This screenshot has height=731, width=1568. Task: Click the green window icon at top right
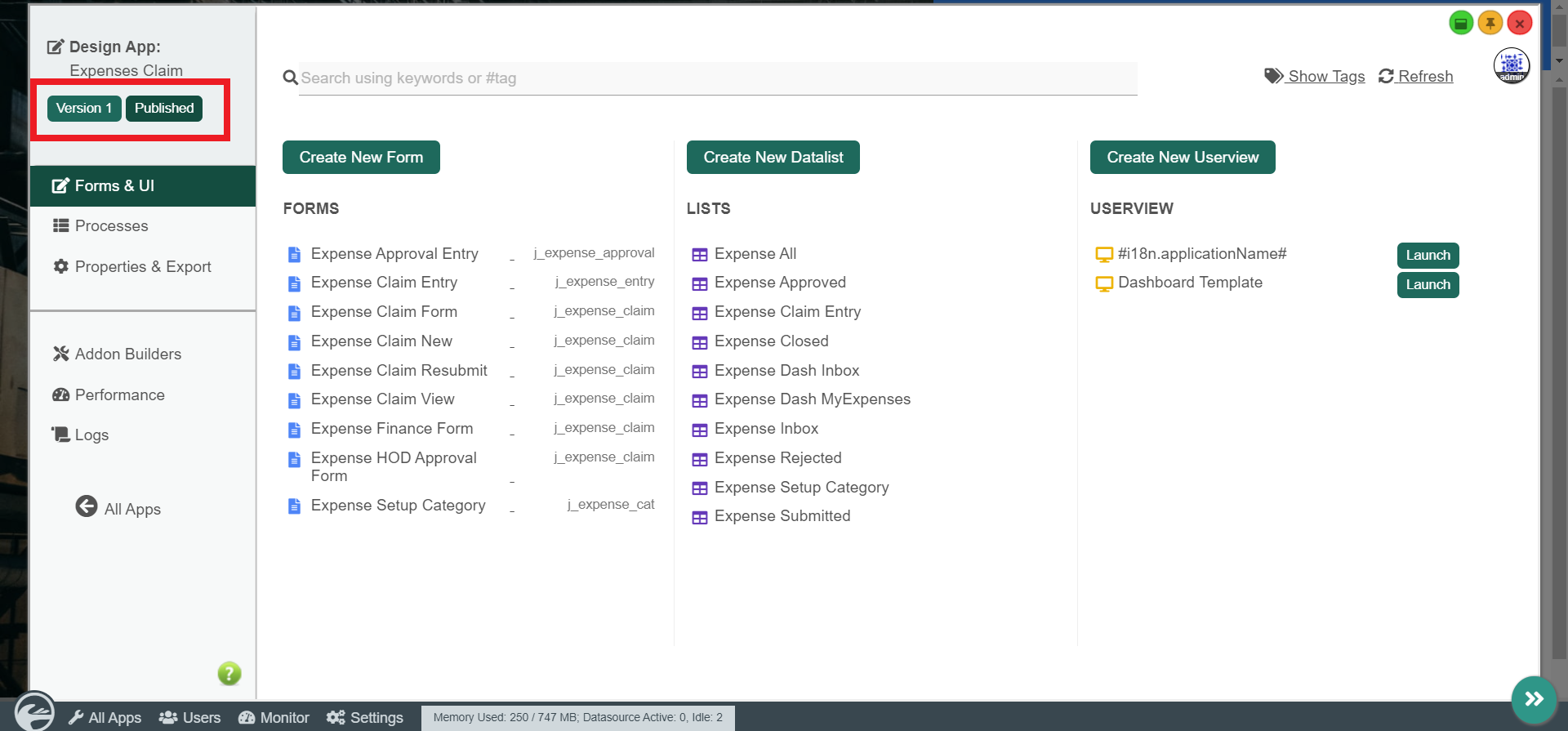point(1461,24)
